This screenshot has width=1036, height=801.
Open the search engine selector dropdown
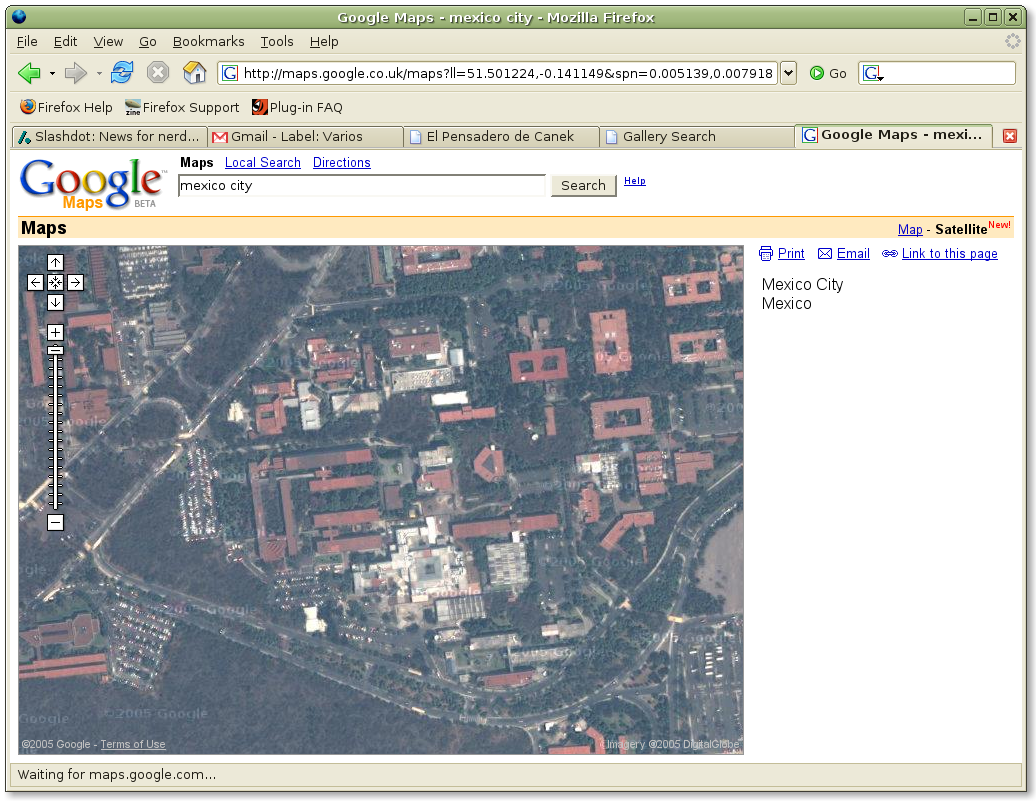[x=873, y=73]
